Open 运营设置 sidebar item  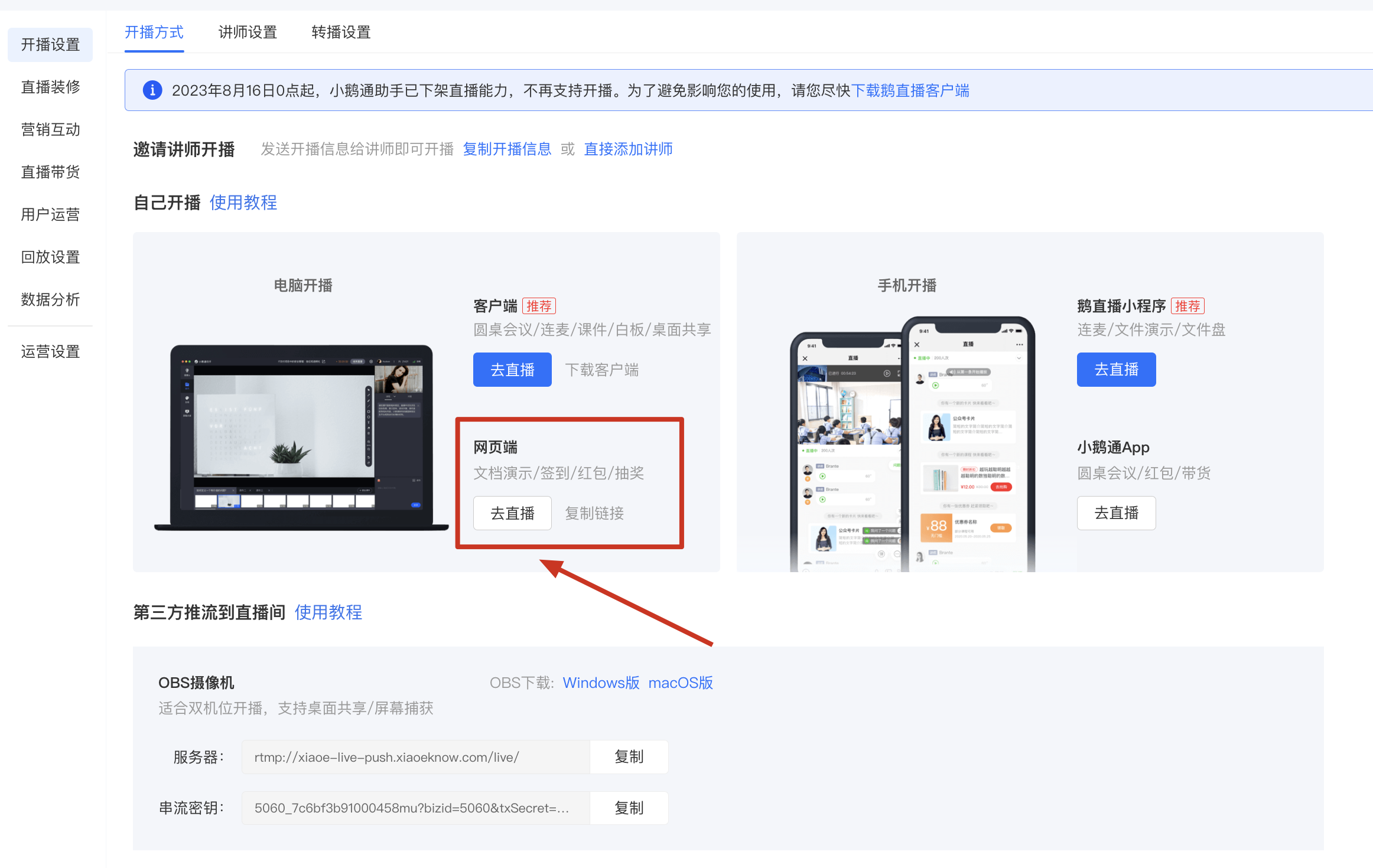pyautogui.click(x=50, y=352)
